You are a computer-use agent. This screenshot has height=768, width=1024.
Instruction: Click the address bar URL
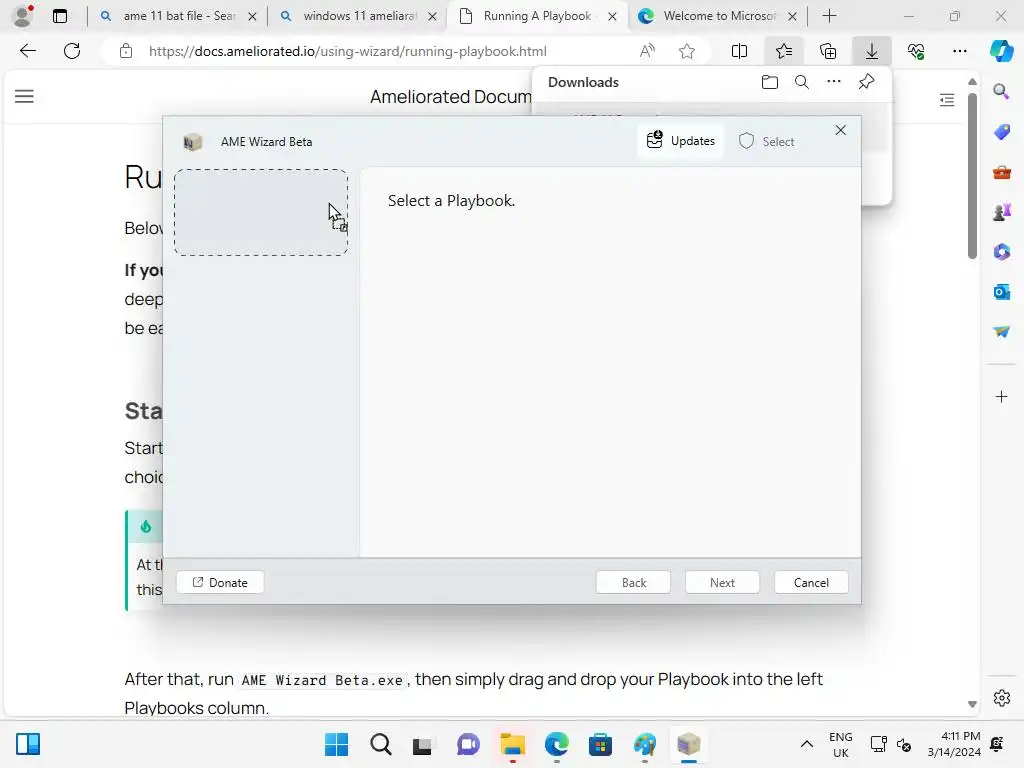pyautogui.click(x=347, y=51)
